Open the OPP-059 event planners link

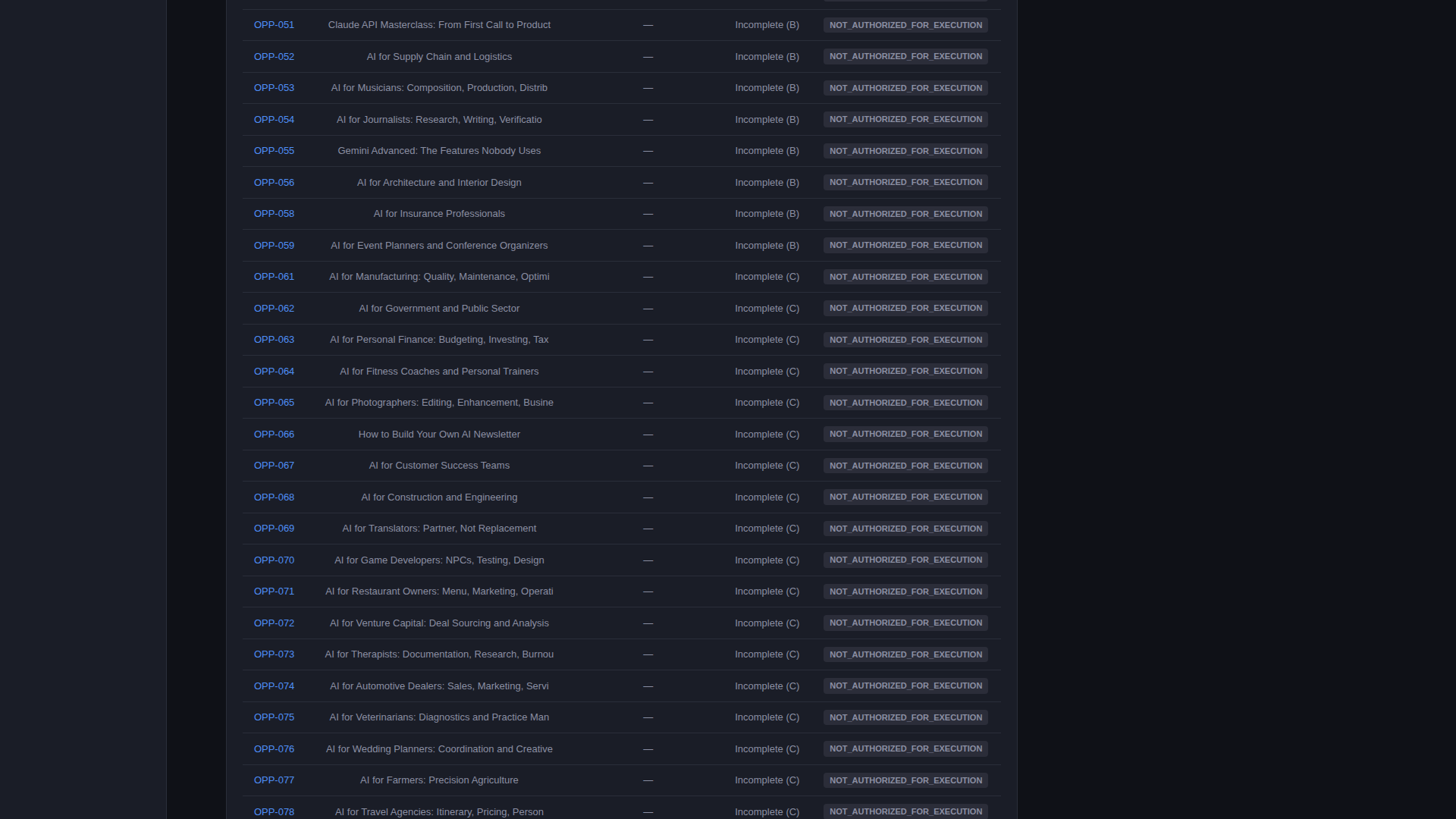(274, 246)
